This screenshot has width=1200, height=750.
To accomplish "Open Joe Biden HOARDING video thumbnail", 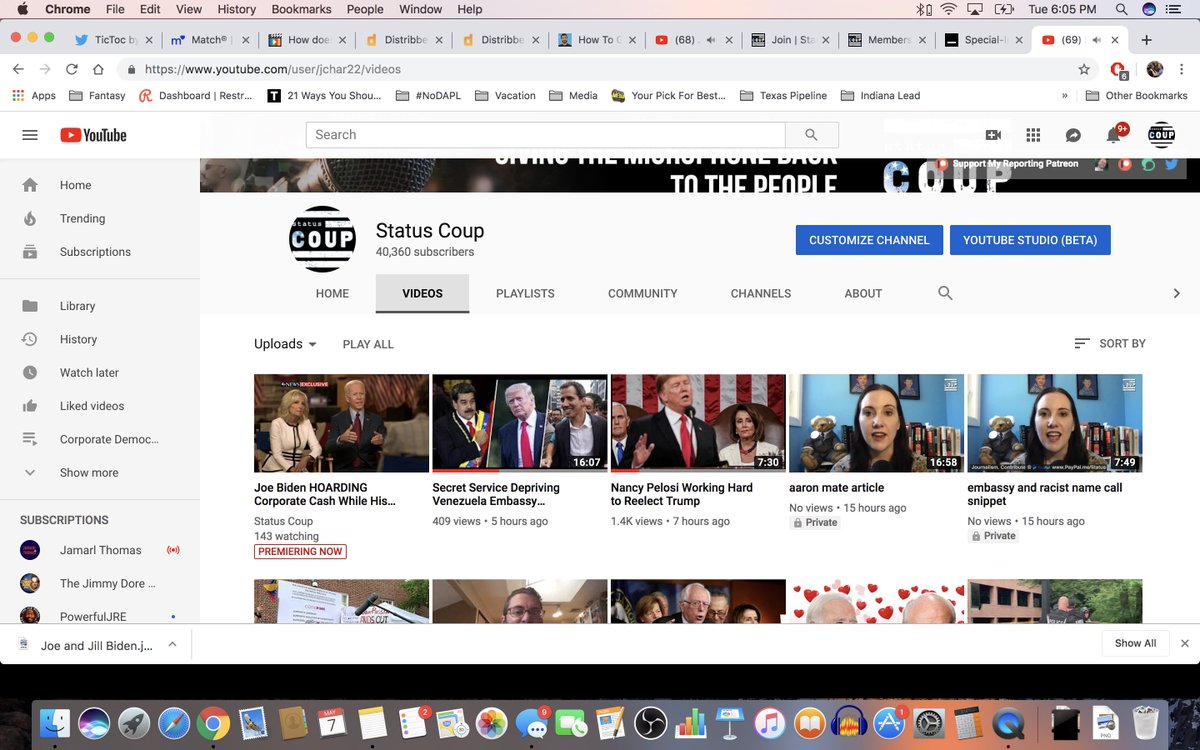I will [341, 423].
